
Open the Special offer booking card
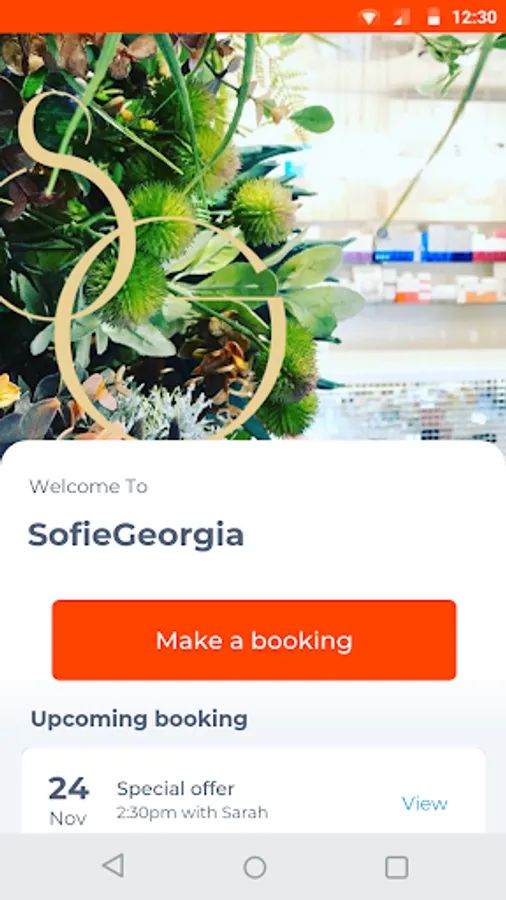(254, 791)
